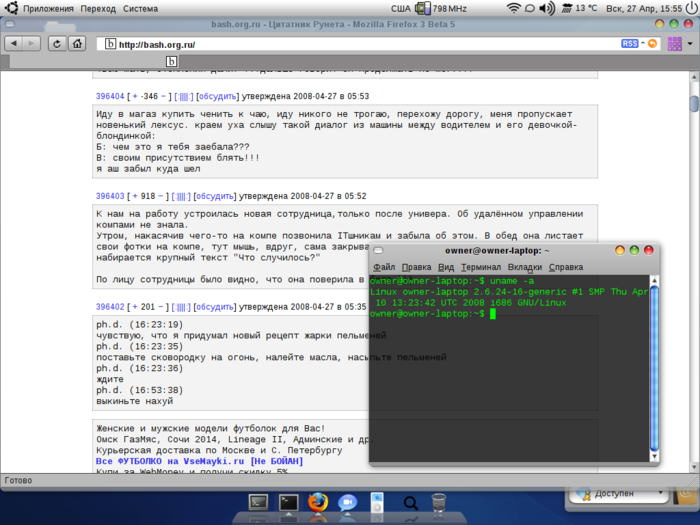Click the Firefox Forward arrow button
The height and width of the screenshot is (525, 700).
(x=31, y=43)
